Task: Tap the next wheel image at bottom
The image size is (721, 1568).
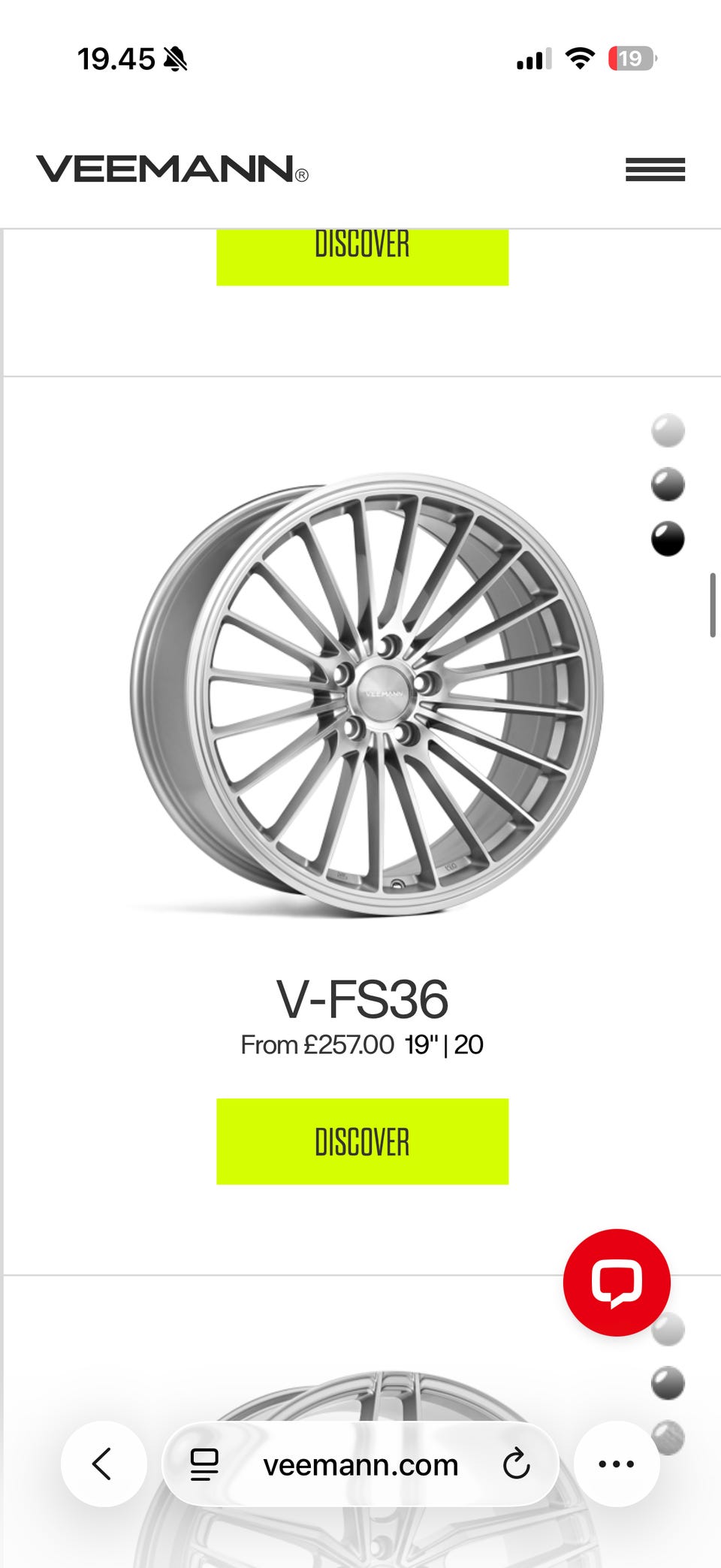Action: tap(367, 1473)
